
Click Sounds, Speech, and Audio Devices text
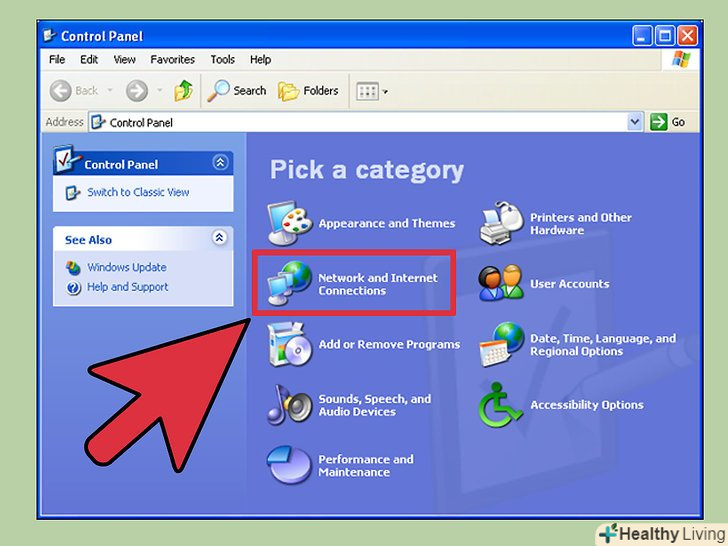(x=375, y=405)
